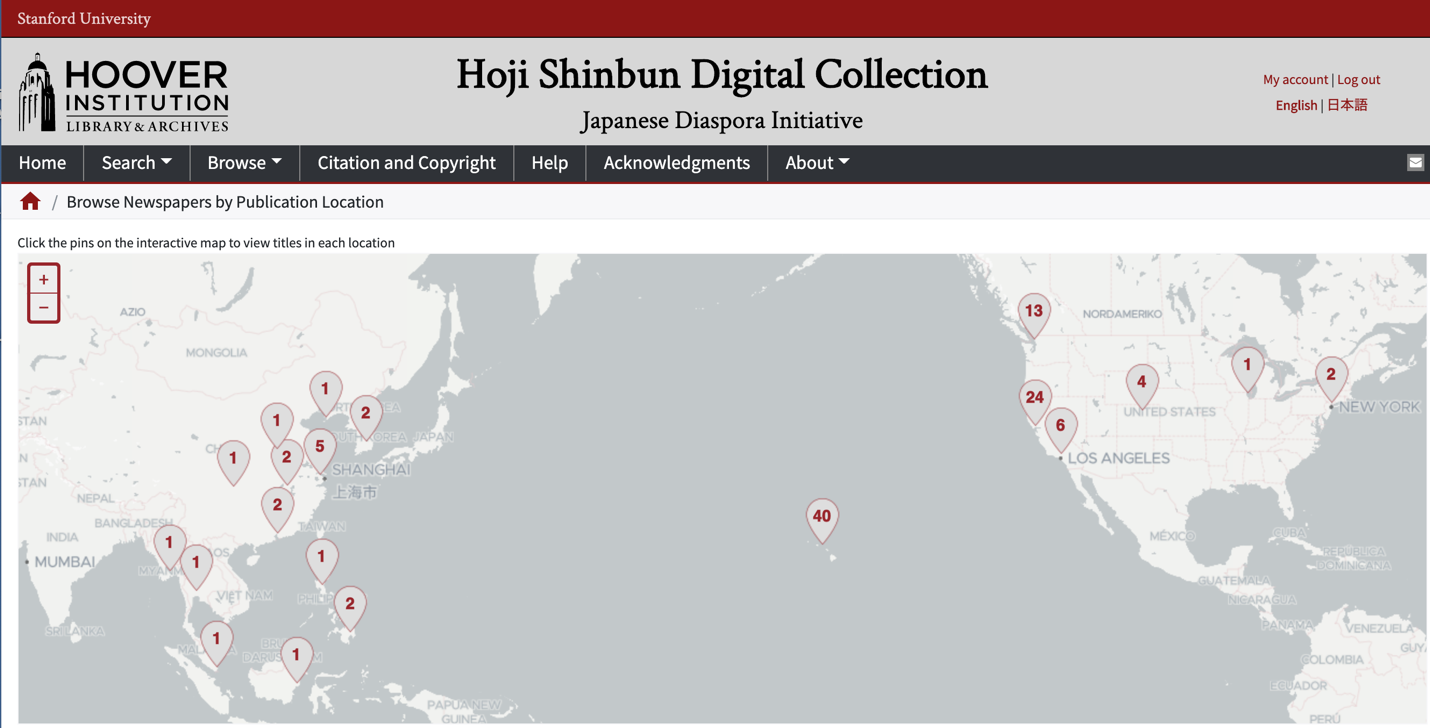Open Citation and Copyright page
This screenshot has height=728, width=1430.
[x=406, y=163]
